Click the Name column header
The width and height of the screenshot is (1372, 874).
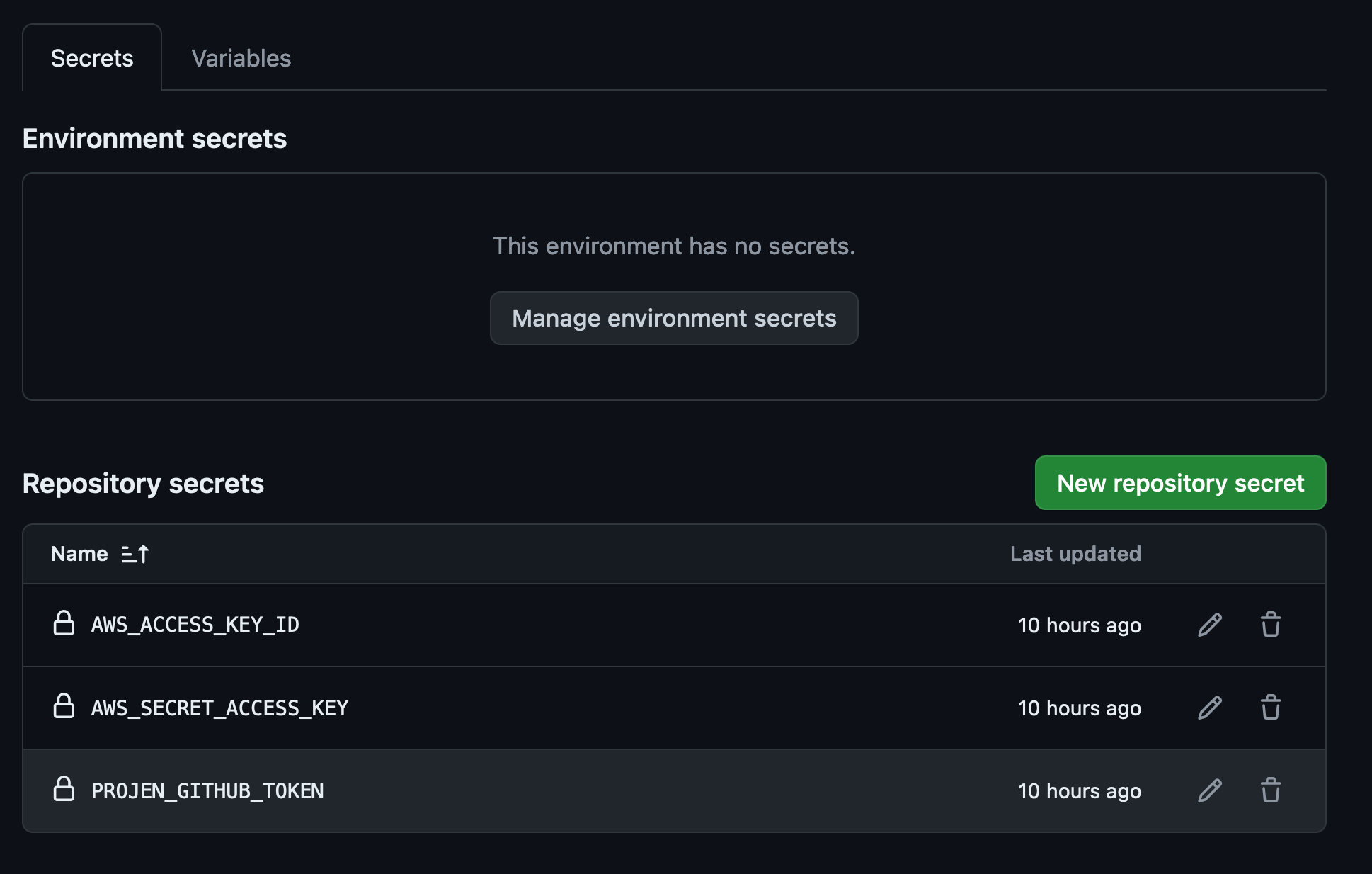coord(80,553)
